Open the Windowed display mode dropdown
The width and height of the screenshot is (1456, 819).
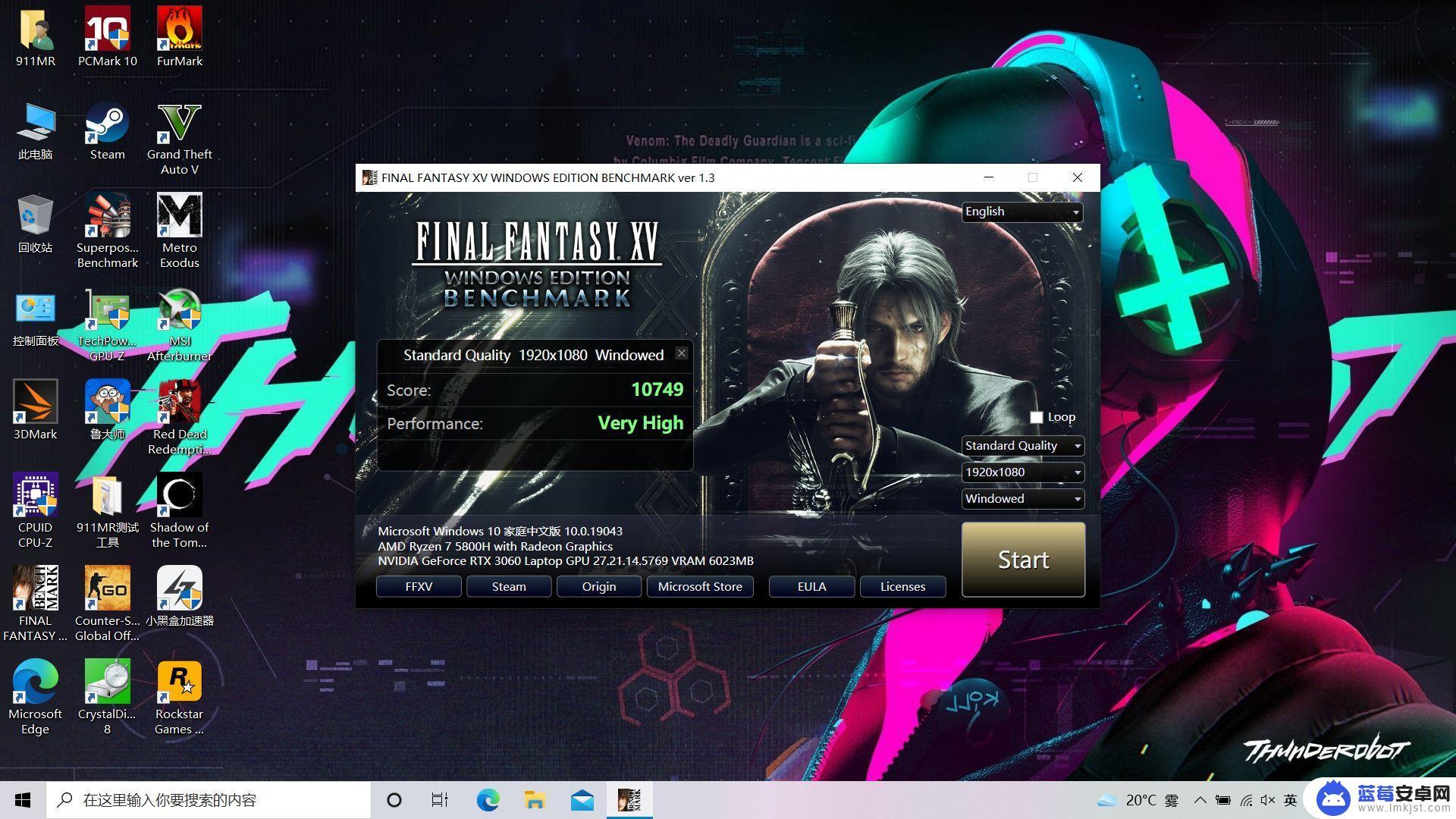click(x=1019, y=498)
